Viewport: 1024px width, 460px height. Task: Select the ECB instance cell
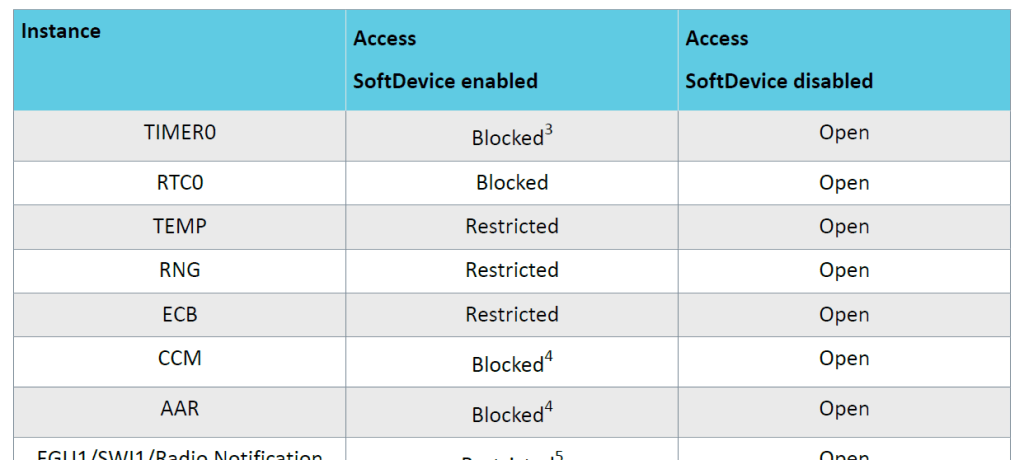180,314
